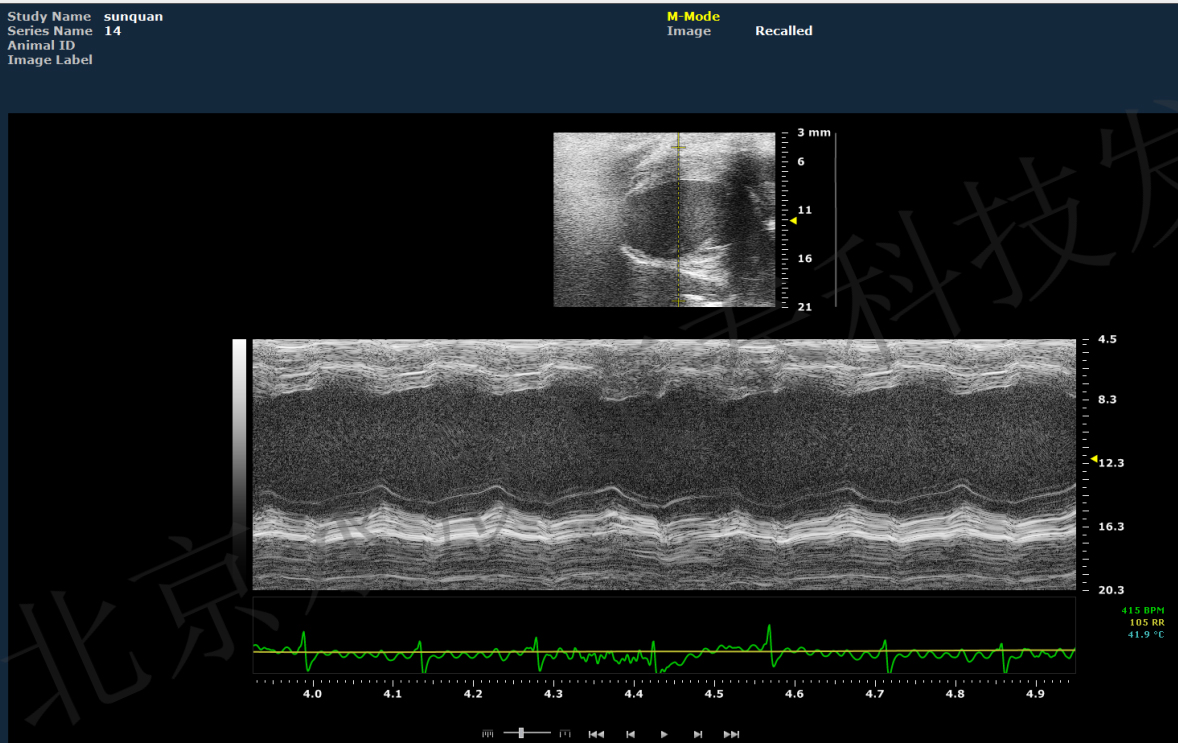This screenshot has height=743, width=1178.
Task: Step forward one frame
Action: (x=698, y=734)
